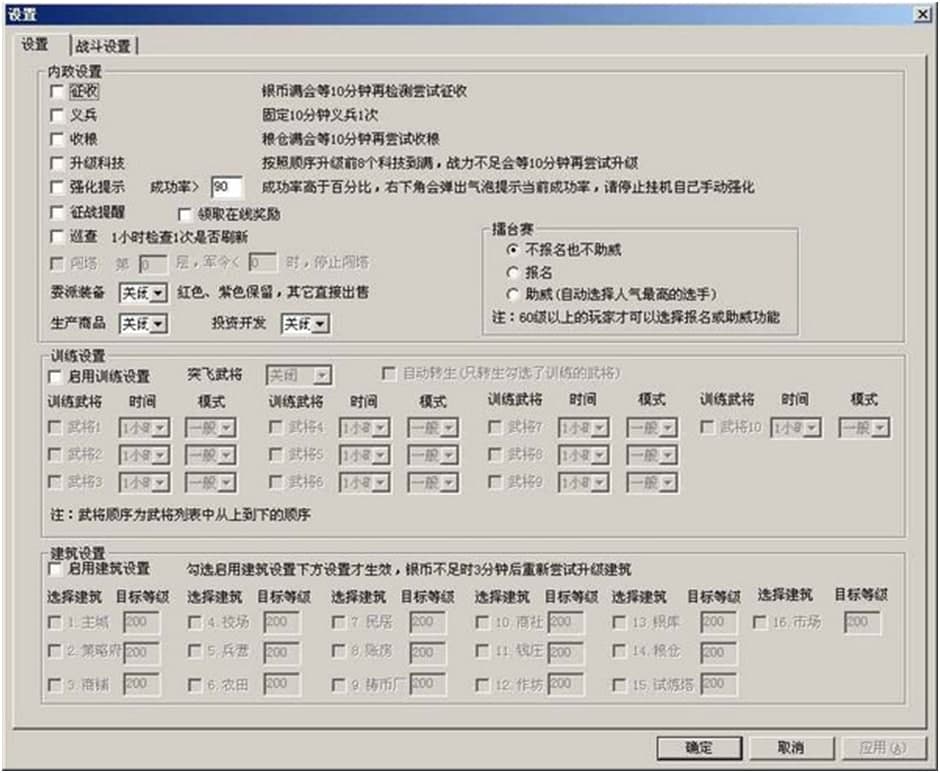Open the 投资开发 dropdown

click(306, 324)
